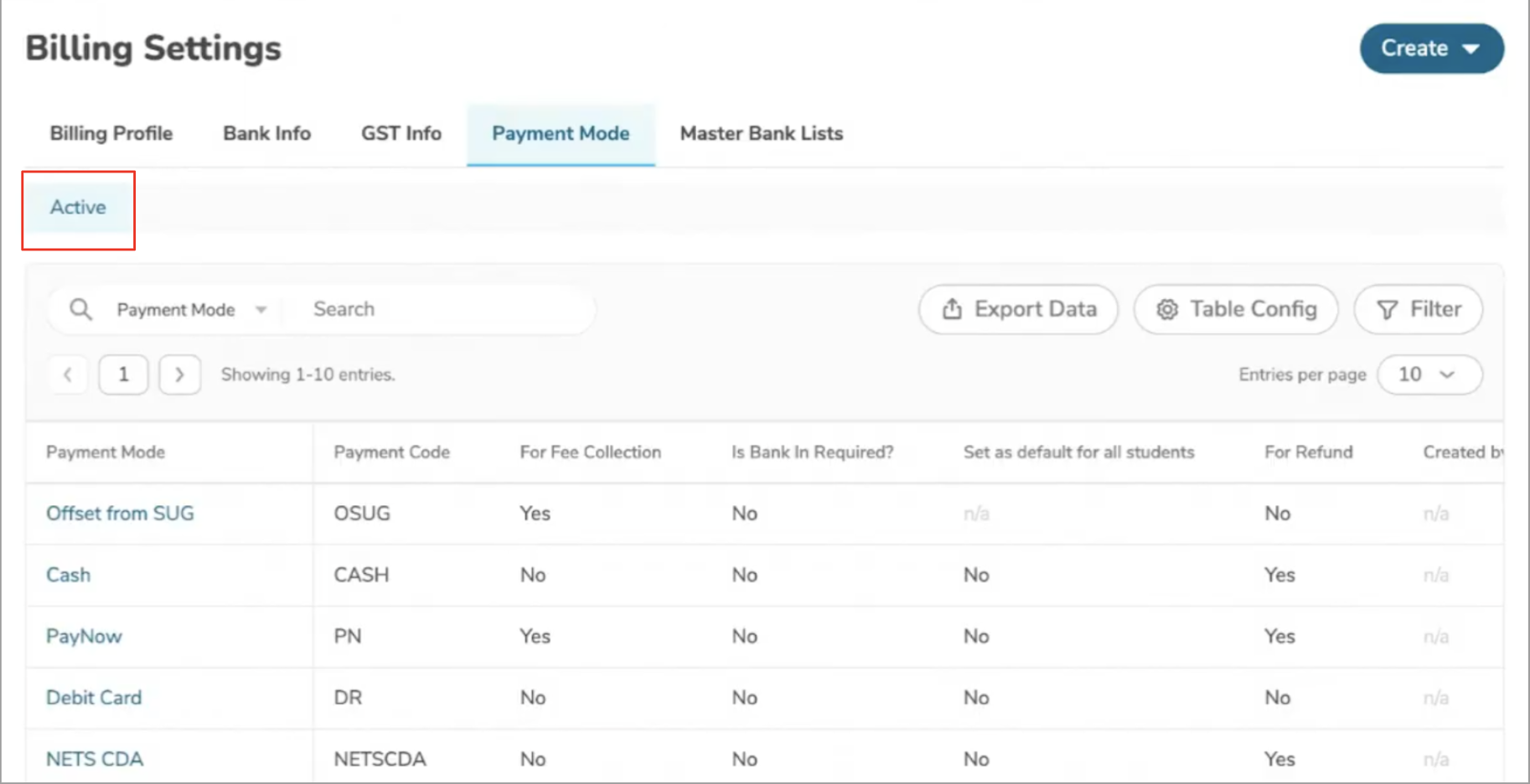The image size is (1530, 784).
Task: Click the Export Data upload icon
Action: coord(952,310)
